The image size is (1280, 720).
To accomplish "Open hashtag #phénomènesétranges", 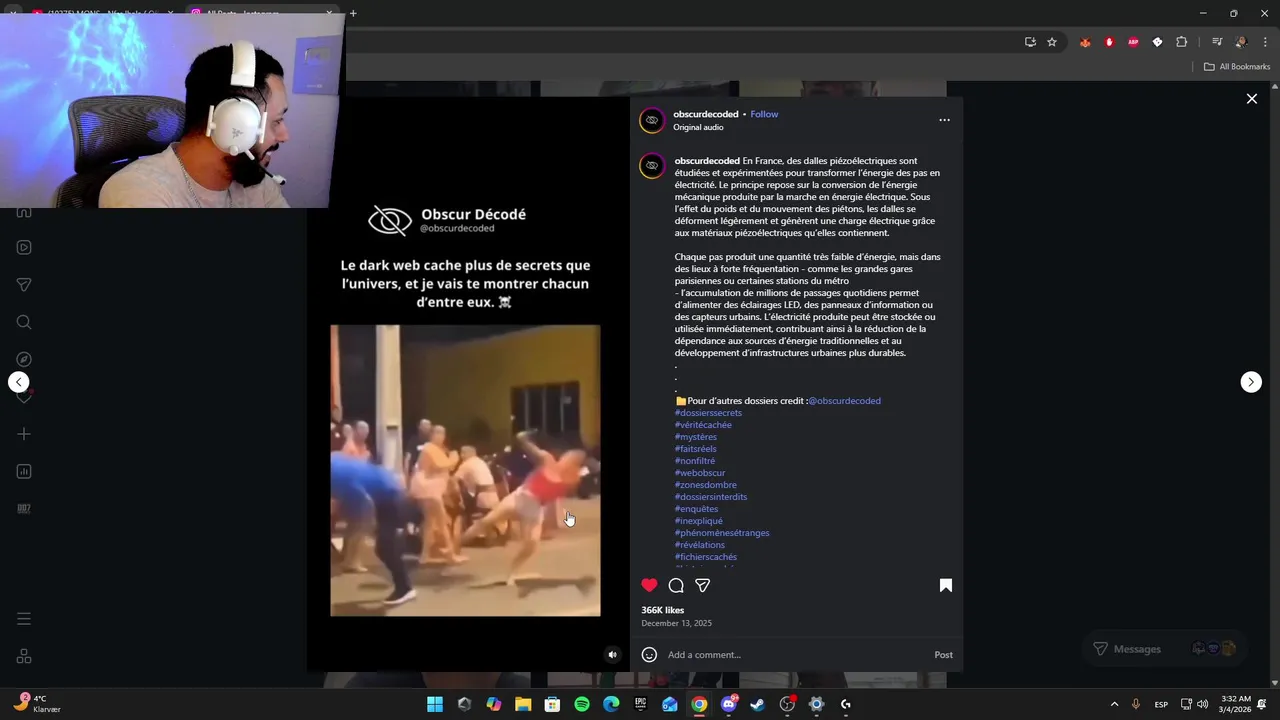I will 722,533.
